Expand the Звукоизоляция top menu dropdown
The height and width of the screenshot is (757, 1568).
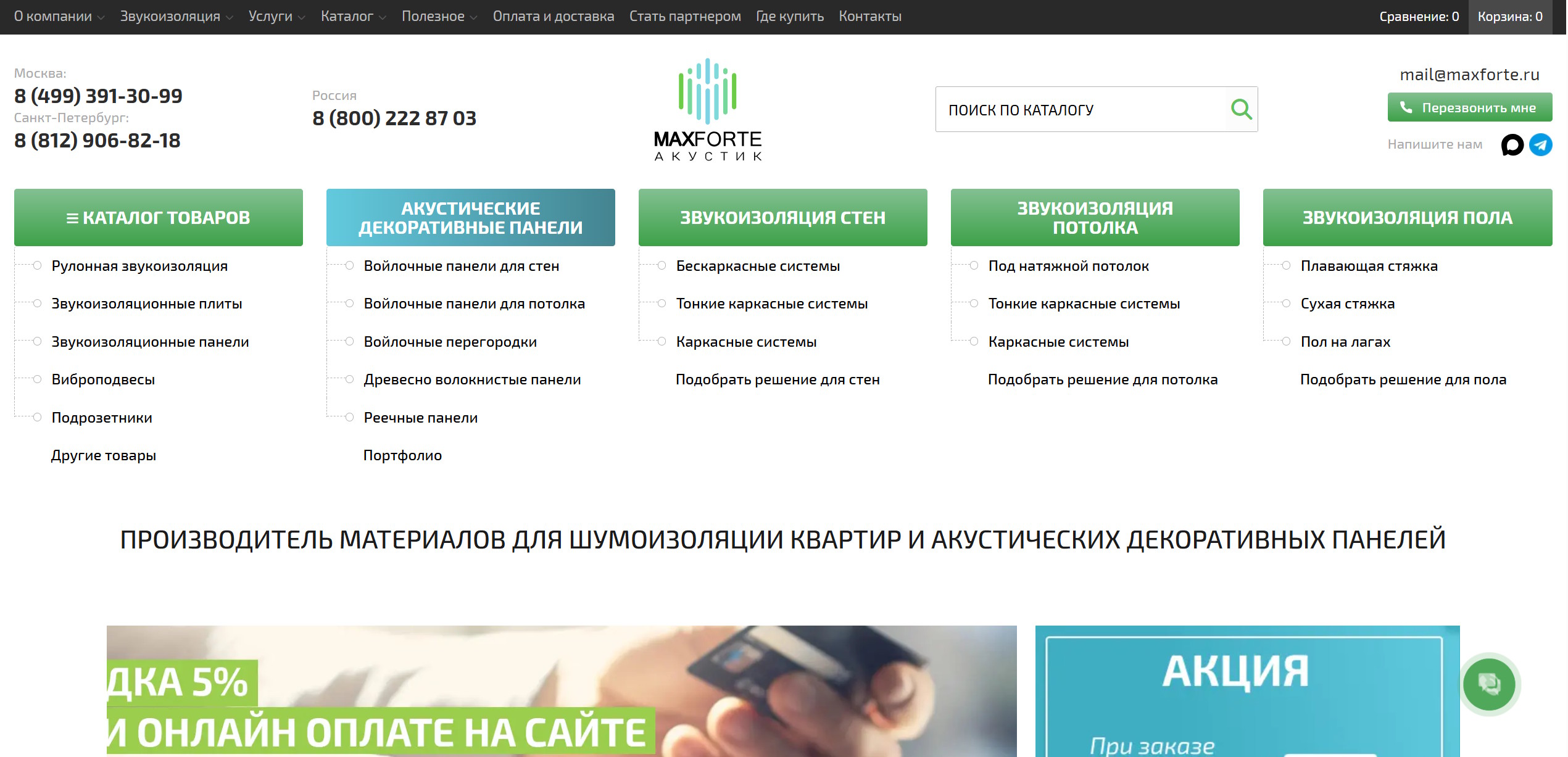[x=176, y=17]
